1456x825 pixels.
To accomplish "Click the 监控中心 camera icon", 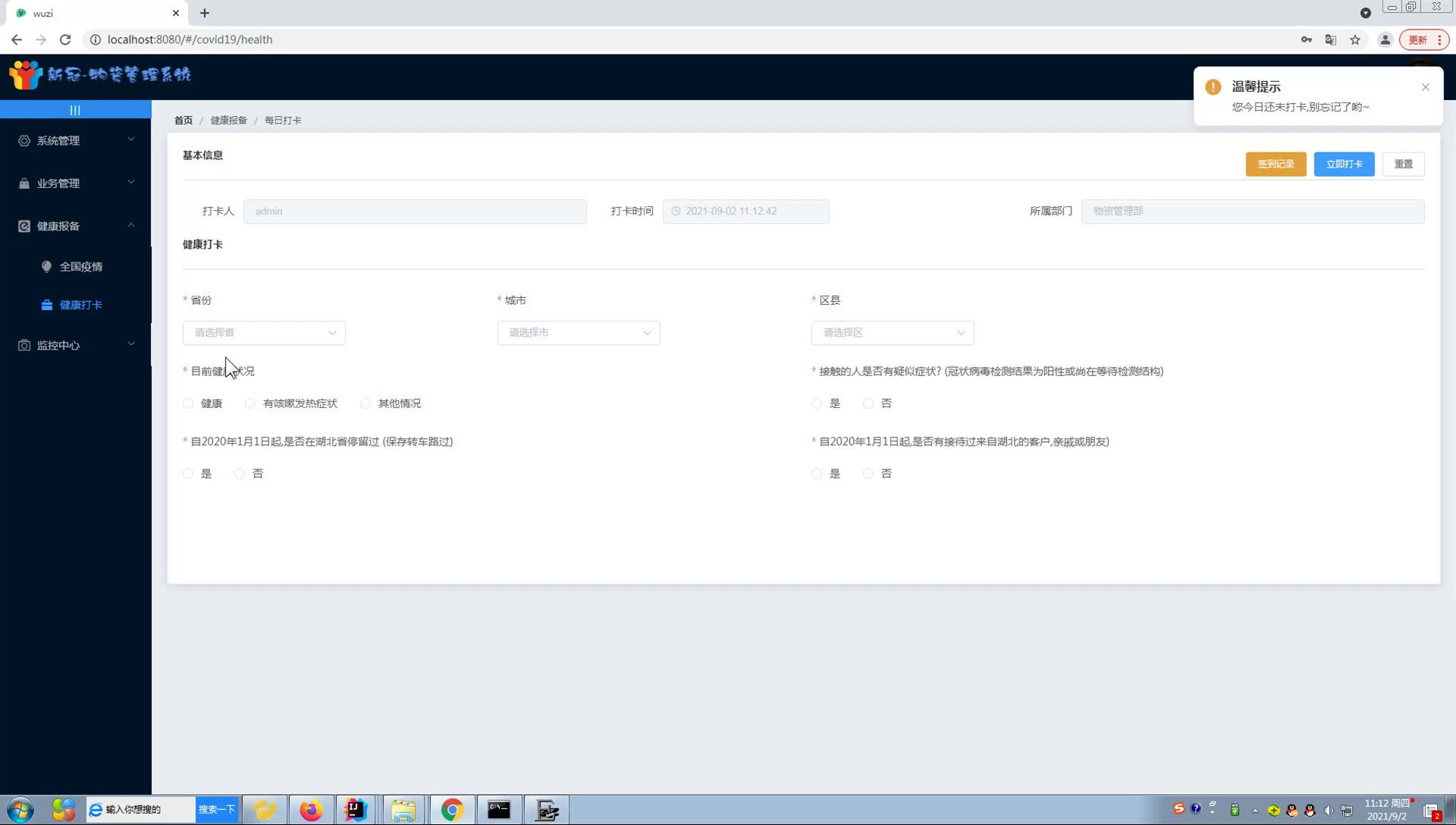I will [24, 346].
